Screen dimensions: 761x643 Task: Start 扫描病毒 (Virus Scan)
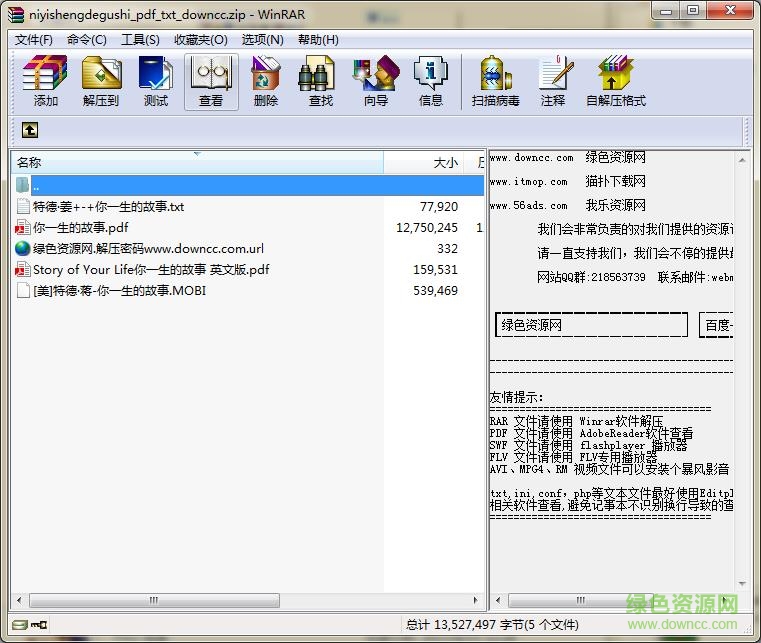pyautogui.click(x=495, y=81)
